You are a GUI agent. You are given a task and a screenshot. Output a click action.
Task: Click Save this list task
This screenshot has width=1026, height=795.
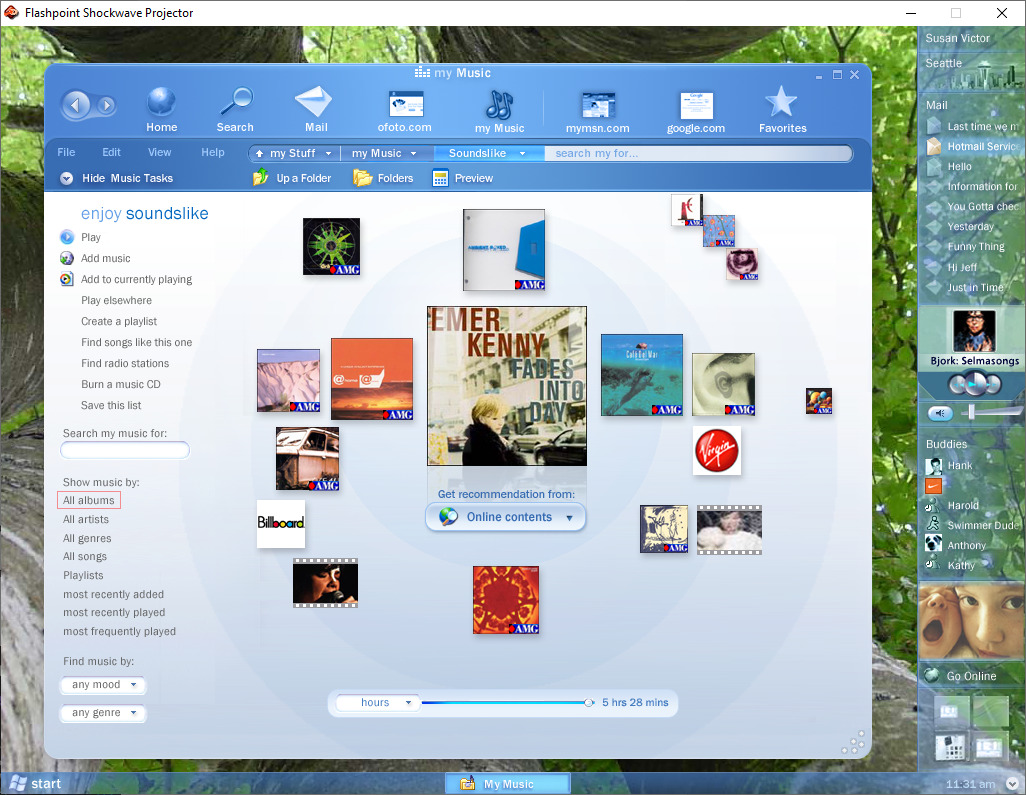(x=111, y=405)
